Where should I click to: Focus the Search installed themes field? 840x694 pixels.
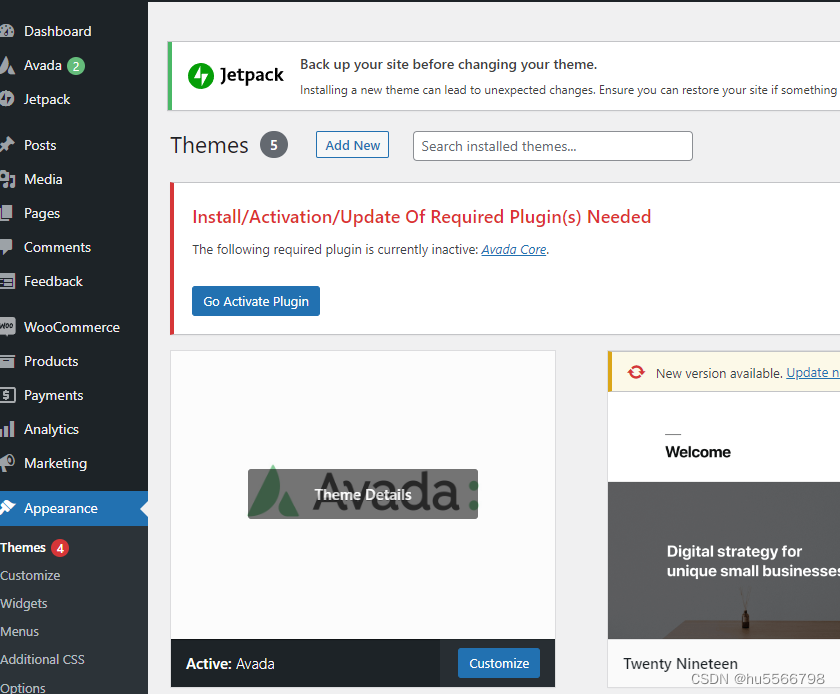click(552, 146)
